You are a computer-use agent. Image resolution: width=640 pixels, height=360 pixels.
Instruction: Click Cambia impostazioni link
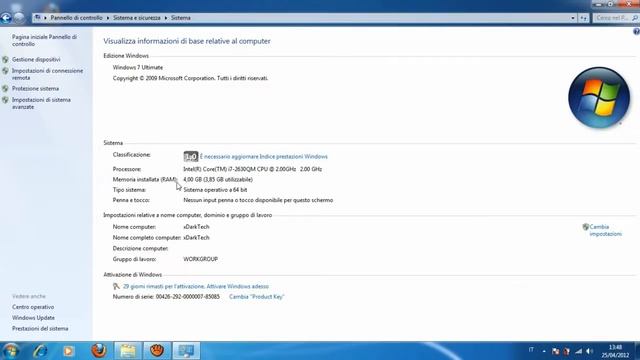pos(606,231)
